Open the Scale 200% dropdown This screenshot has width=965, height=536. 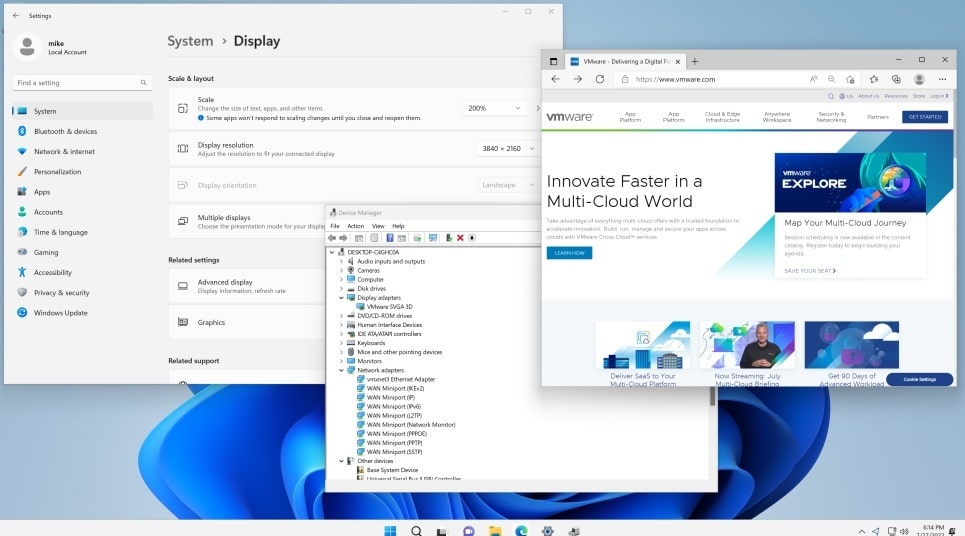coord(494,108)
